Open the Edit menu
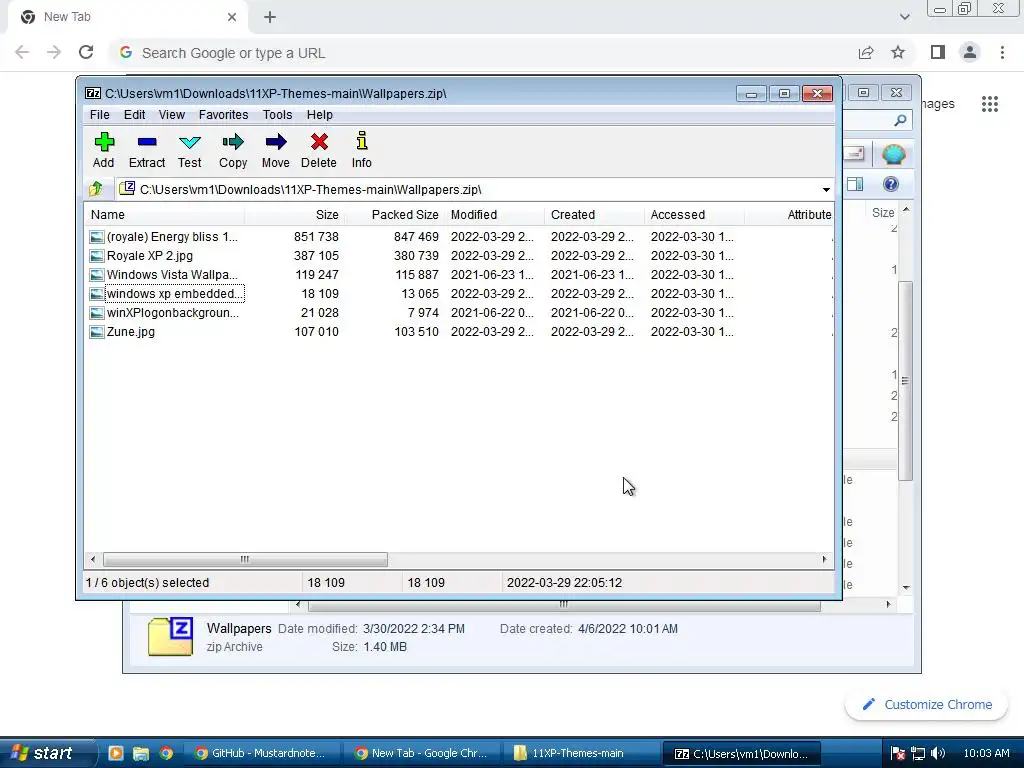This screenshot has height=768, width=1024. (x=135, y=115)
